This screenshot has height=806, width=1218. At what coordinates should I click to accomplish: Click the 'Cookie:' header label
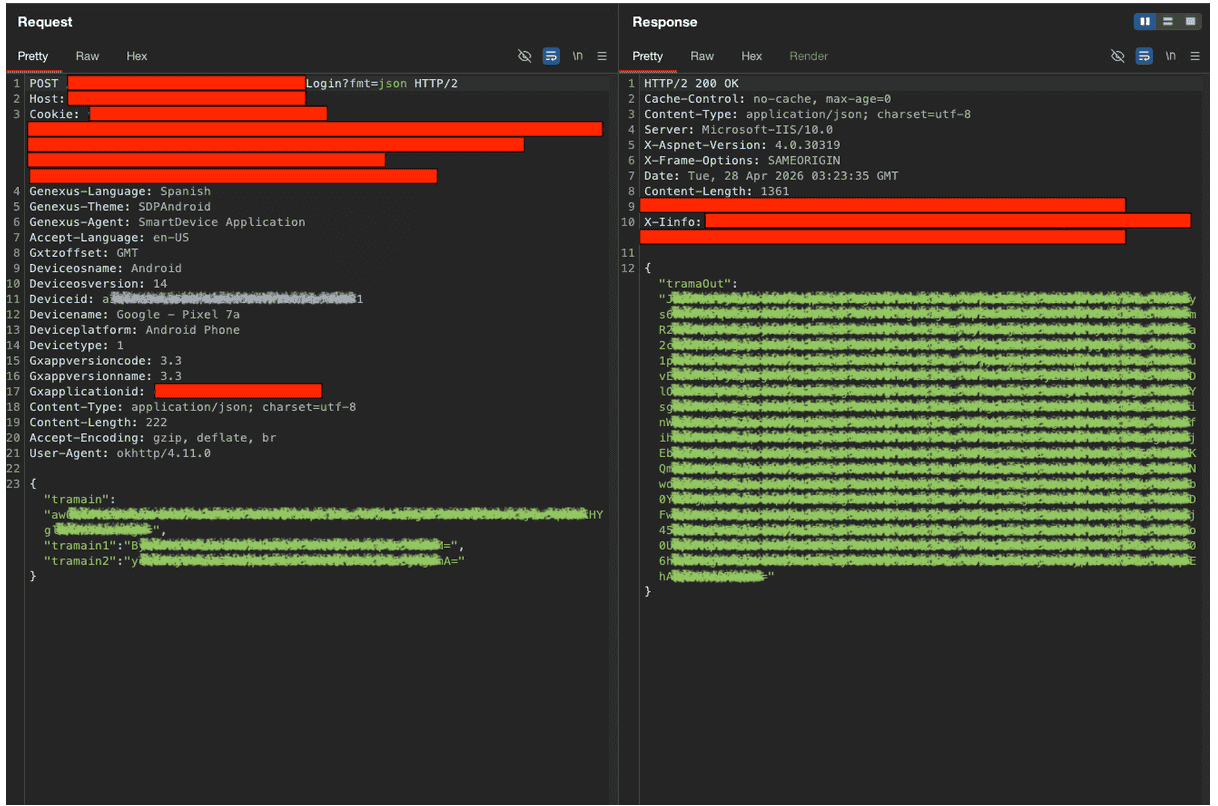tap(55, 114)
